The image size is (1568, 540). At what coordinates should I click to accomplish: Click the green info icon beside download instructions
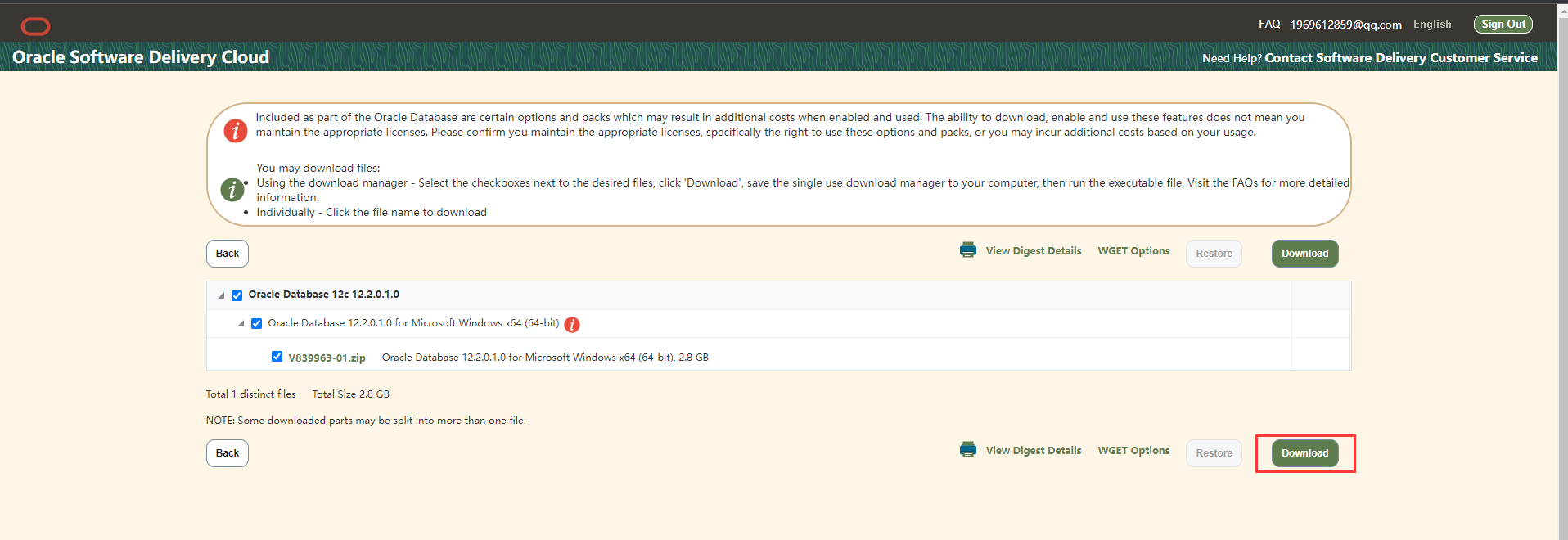coord(232,190)
